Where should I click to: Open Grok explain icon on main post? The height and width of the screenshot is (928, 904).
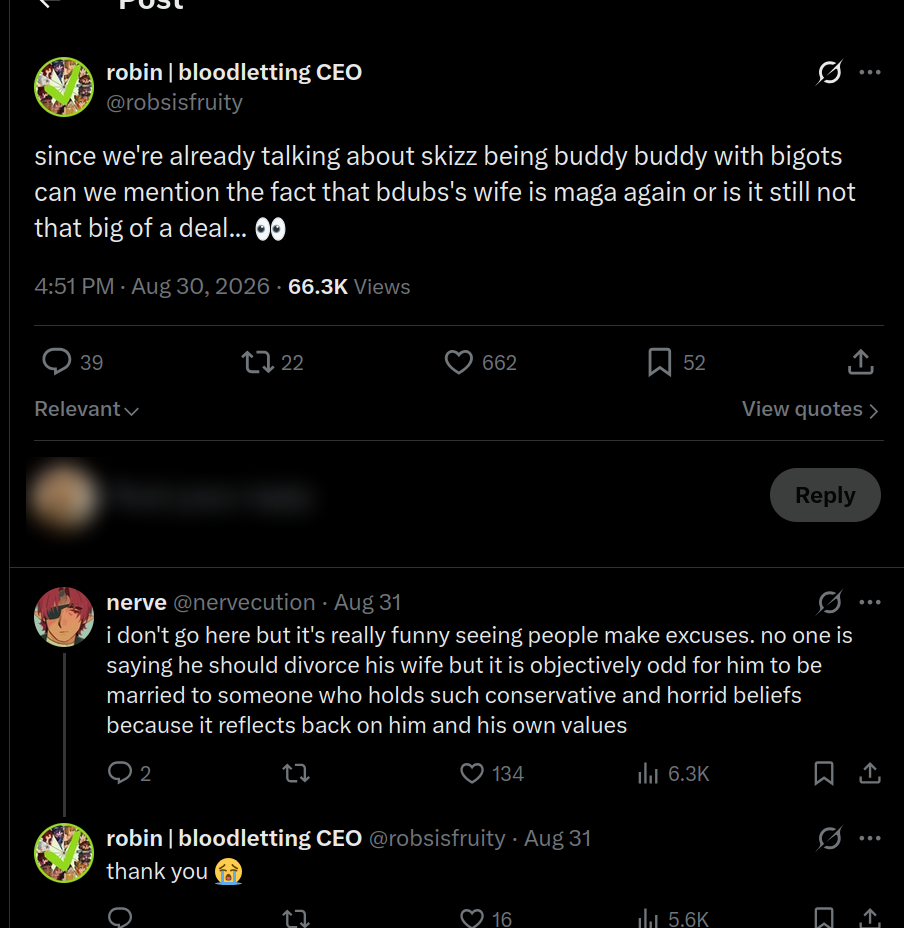(x=829, y=72)
